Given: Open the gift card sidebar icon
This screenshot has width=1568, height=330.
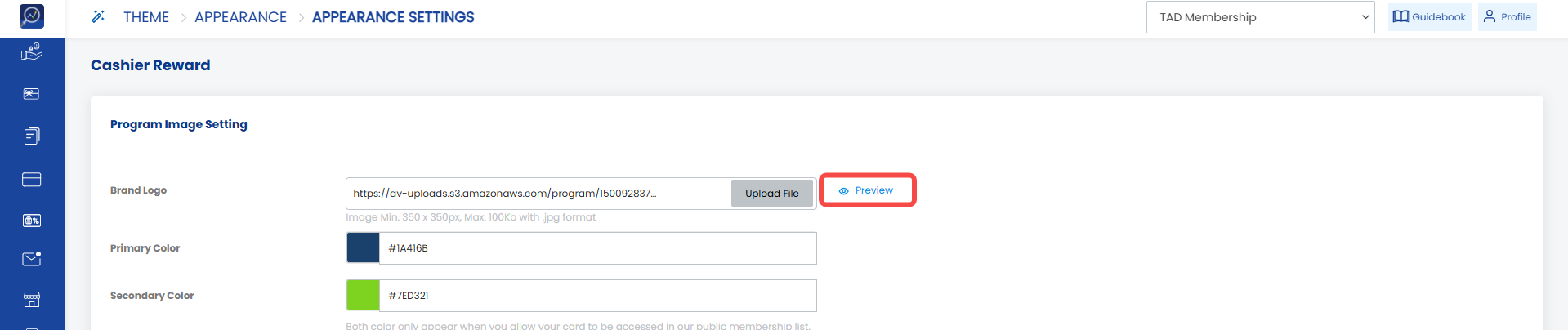Looking at the screenshot, I should (x=32, y=94).
